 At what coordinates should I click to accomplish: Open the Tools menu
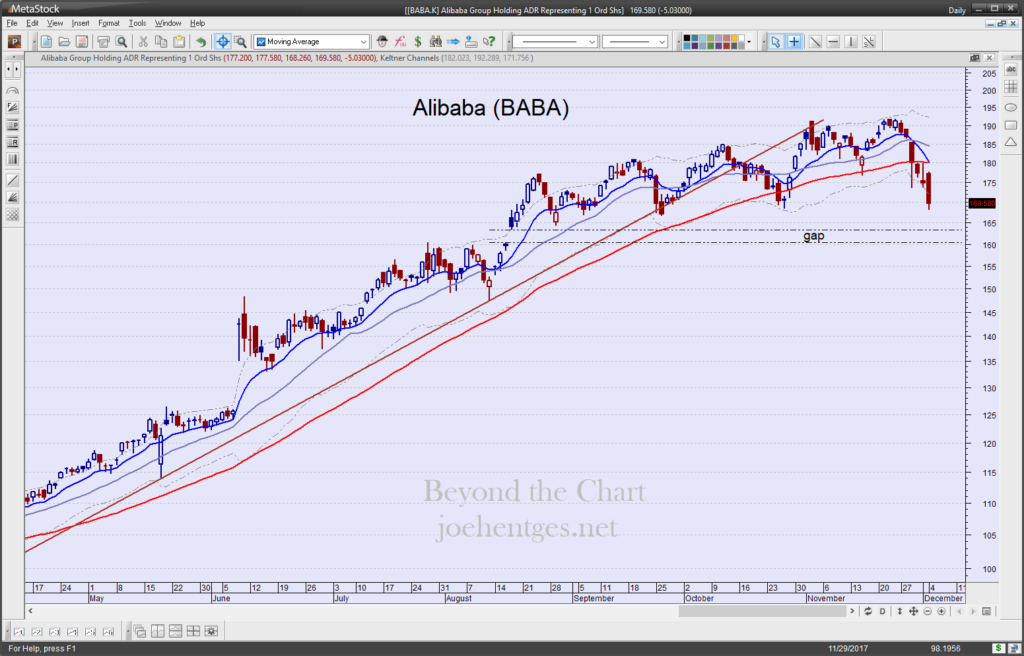137,23
